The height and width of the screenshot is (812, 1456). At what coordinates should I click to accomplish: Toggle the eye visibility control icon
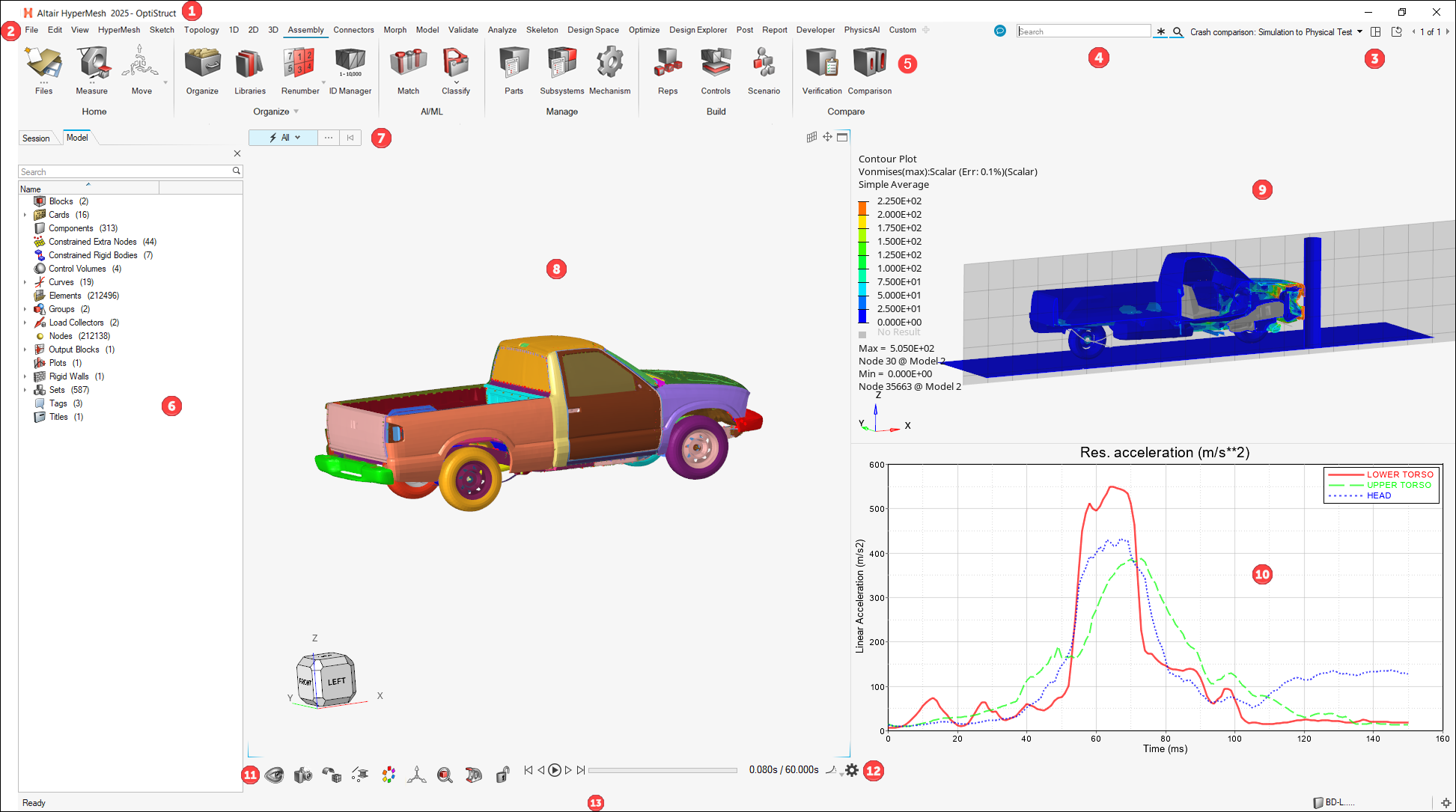pyautogui.click(x=274, y=775)
